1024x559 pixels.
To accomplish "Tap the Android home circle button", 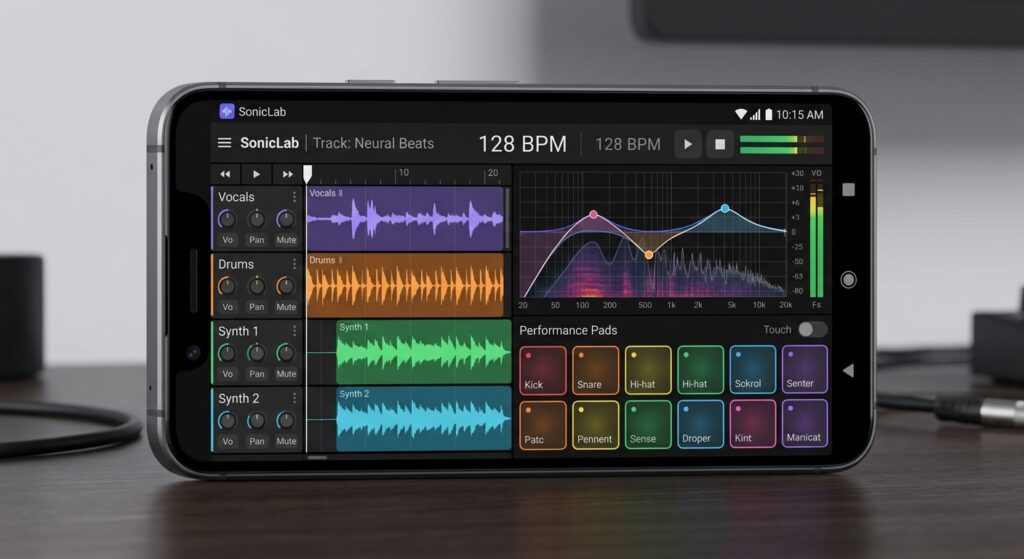I will (x=848, y=280).
